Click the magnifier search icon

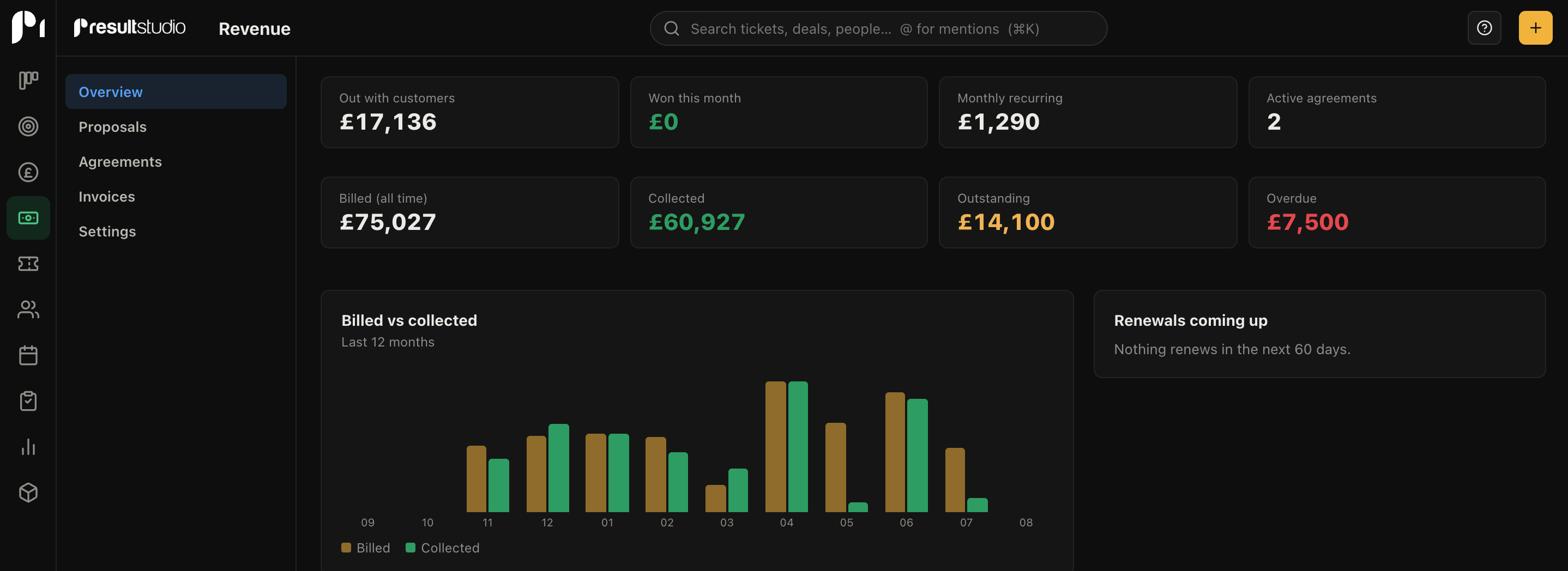pos(671,28)
